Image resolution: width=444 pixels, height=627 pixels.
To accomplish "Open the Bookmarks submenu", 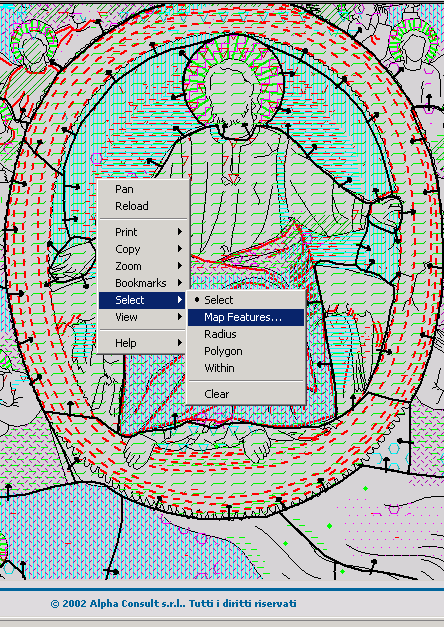I will (x=142, y=283).
